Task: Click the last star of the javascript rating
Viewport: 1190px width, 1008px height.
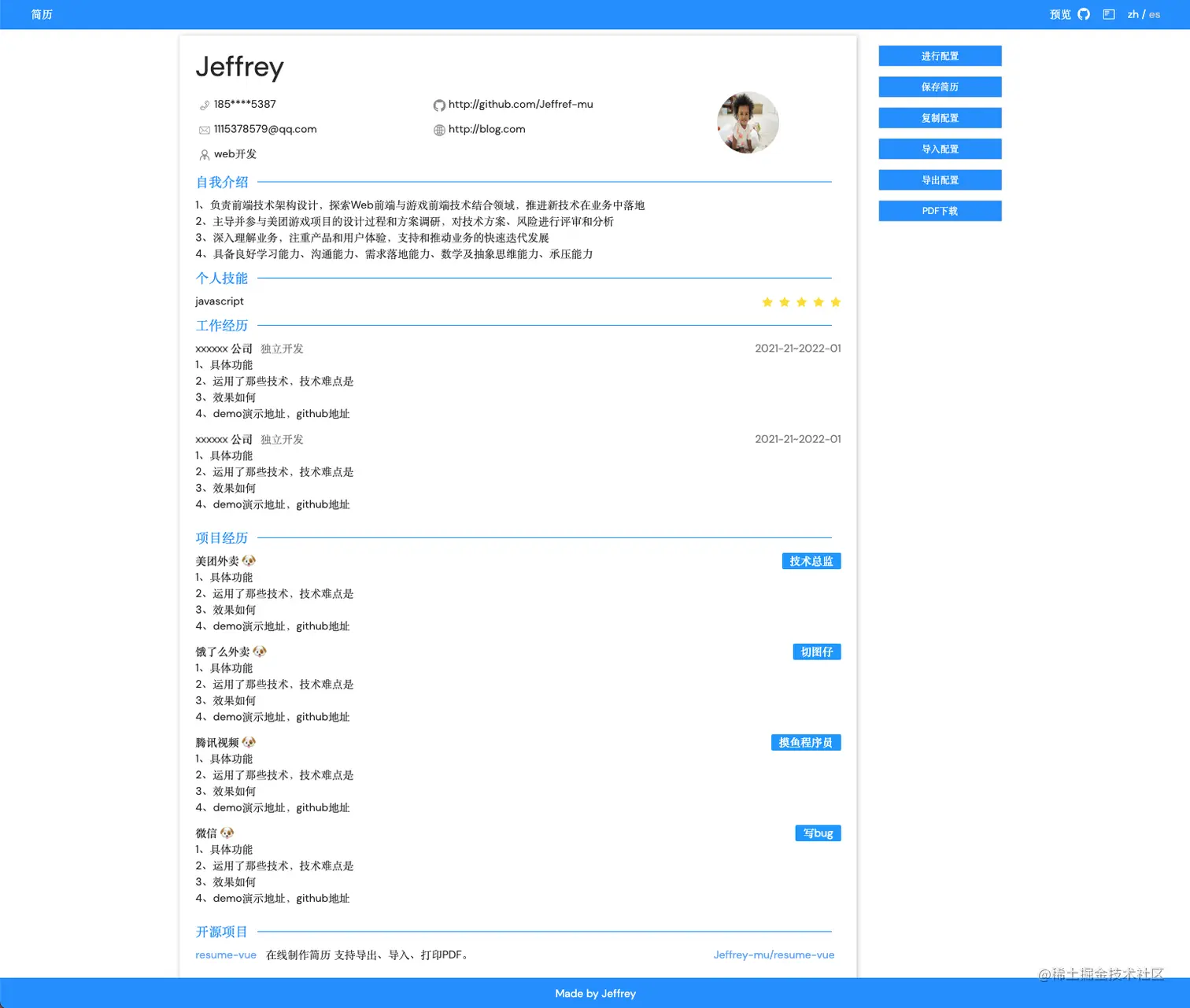Action: 836,302
